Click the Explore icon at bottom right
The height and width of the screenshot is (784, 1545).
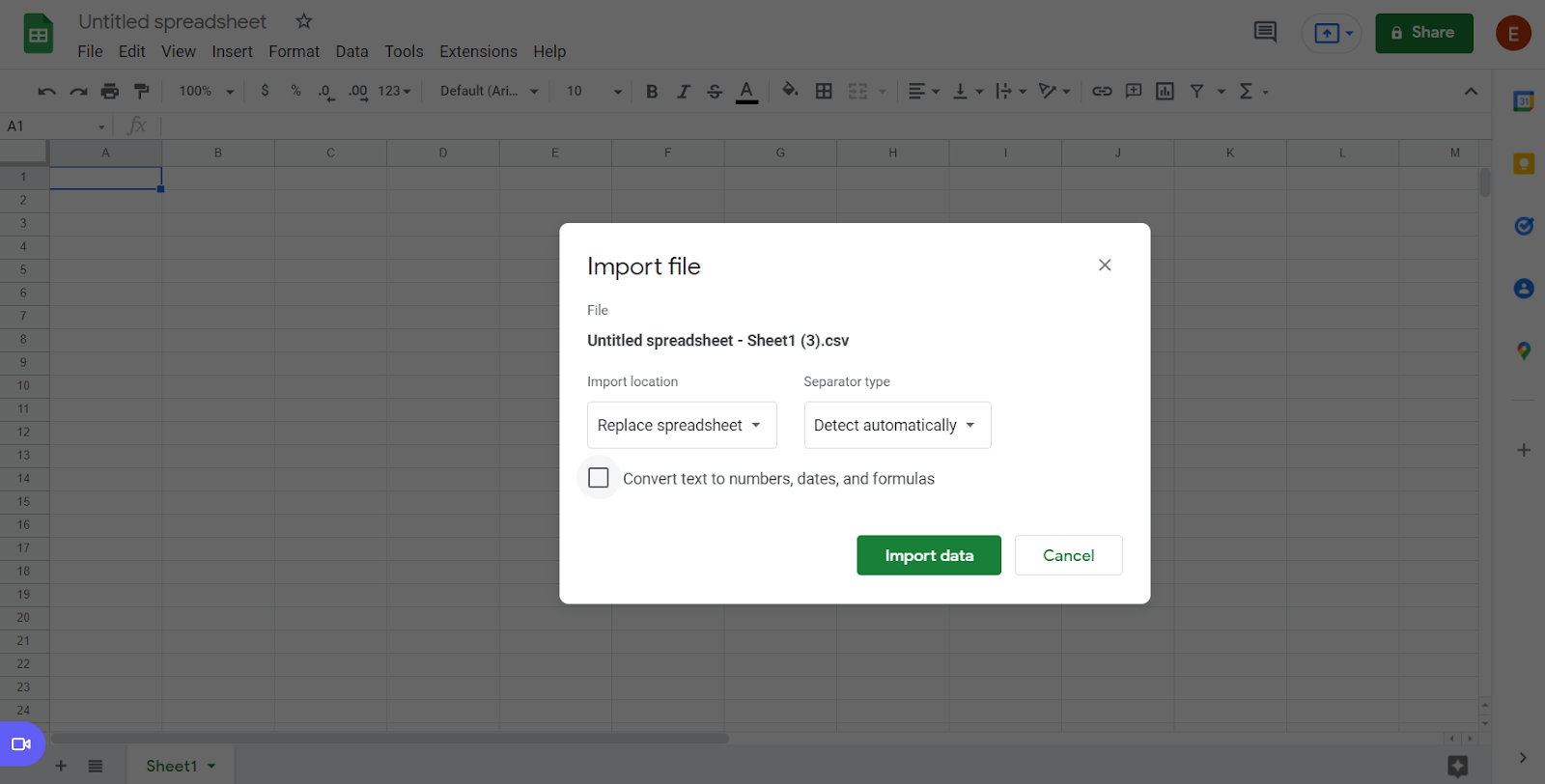(1458, 767)
